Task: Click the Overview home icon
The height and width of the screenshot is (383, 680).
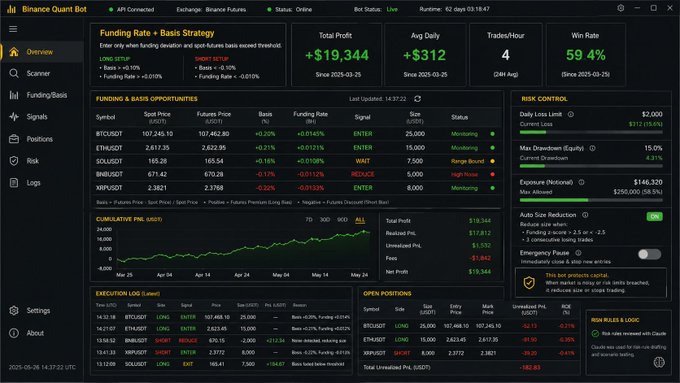Action: point(14,52)
